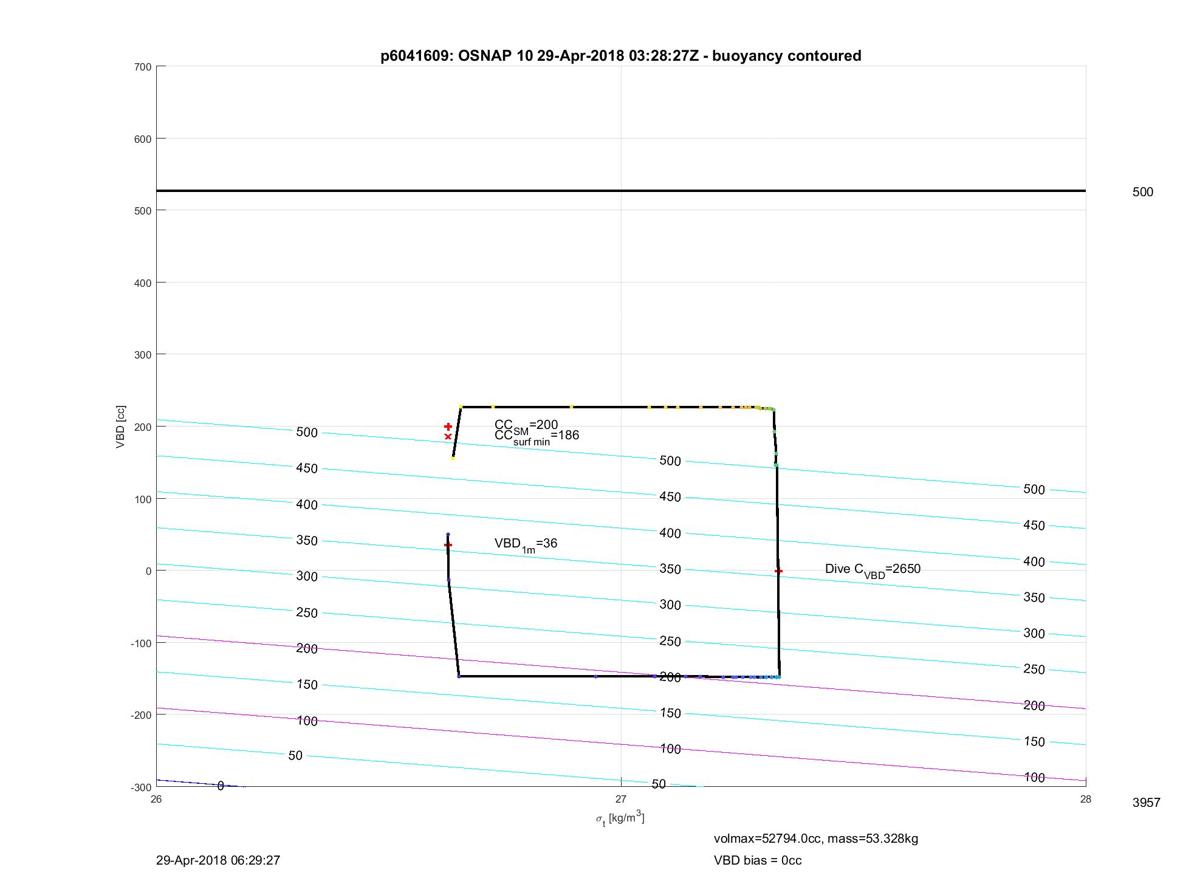Click the red plus marker beside VBD_1m=36
The height and width of the screenshot is (885, 1200).
point(448,545)
